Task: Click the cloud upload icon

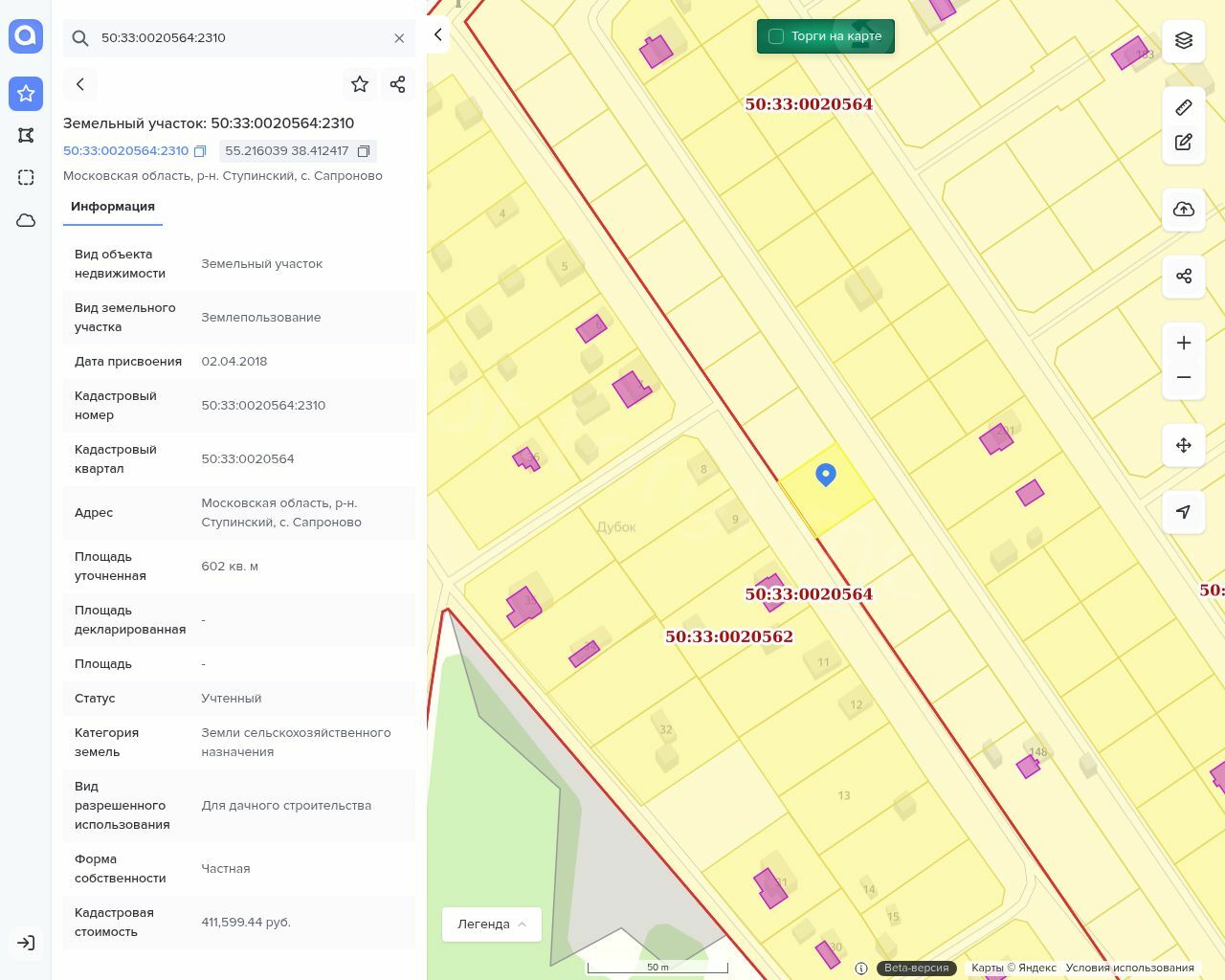Action: (x=1184, y=210)
